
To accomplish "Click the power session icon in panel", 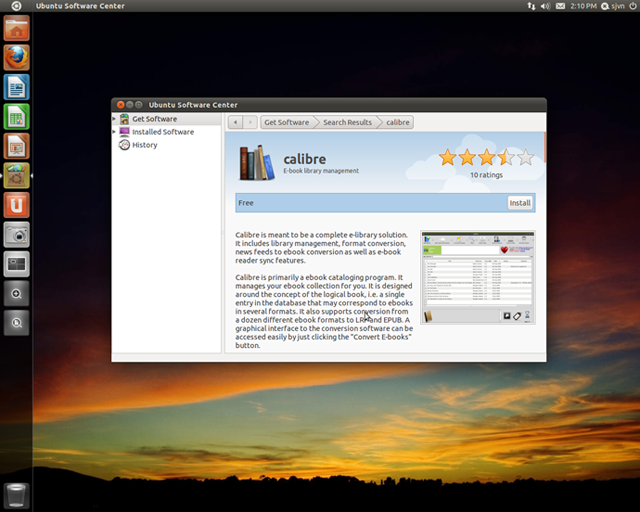I will (633, 6).
